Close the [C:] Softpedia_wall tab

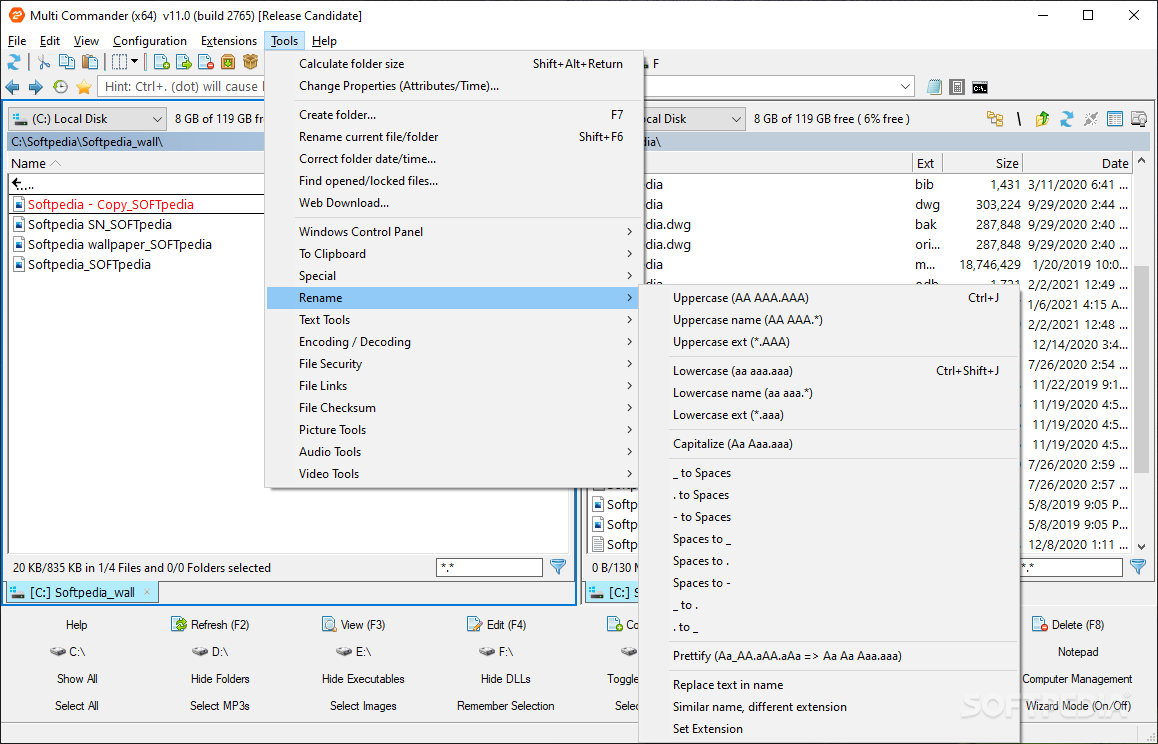(x=147, y=592)
